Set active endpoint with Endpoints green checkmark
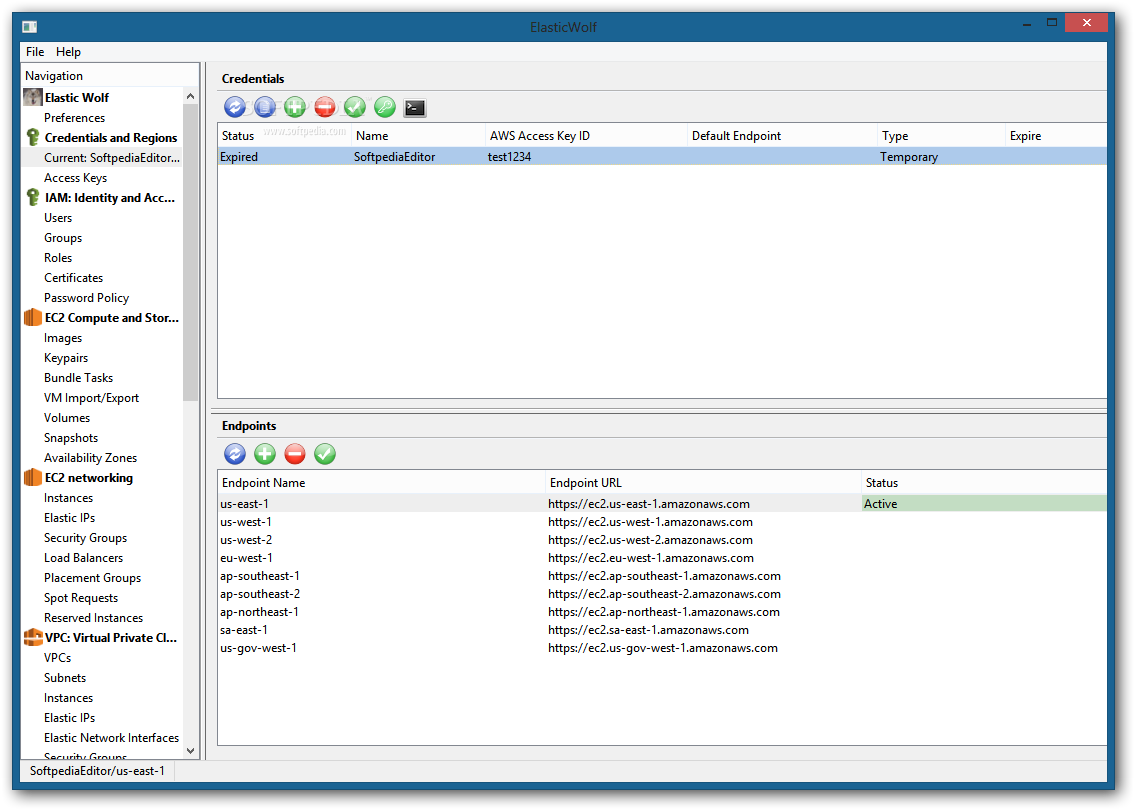 [325, 454]
